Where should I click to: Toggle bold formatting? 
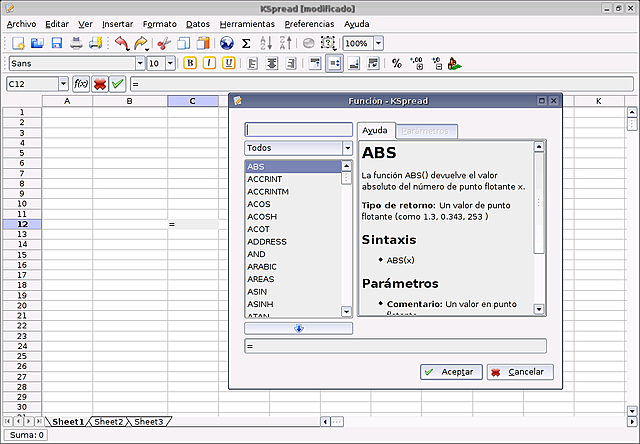tap(190, 63)
